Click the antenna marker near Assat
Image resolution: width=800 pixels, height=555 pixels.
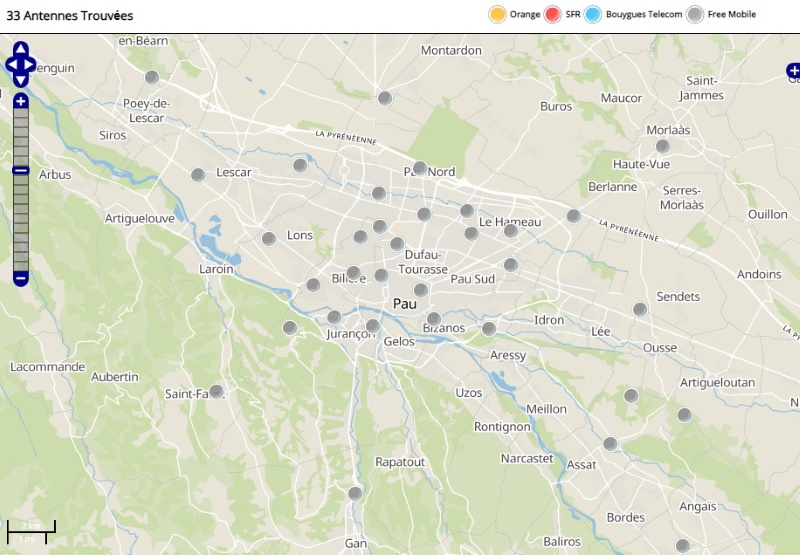pyautogui.click(x=610, y=443)
